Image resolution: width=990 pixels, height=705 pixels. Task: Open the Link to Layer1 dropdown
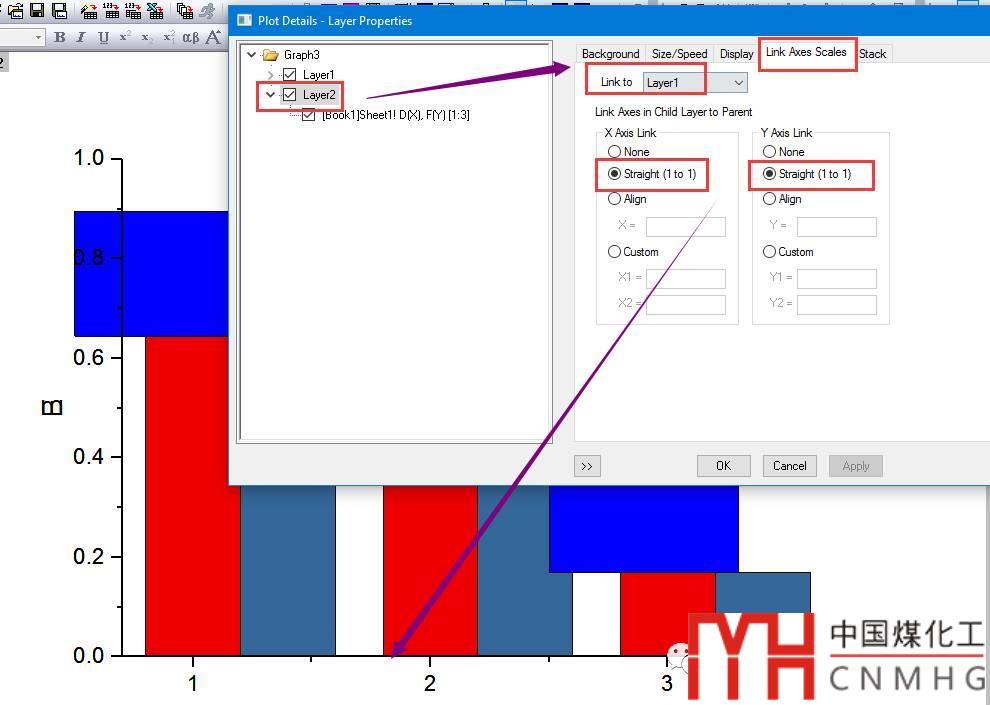pyautogui.click(x=695, y=83)
